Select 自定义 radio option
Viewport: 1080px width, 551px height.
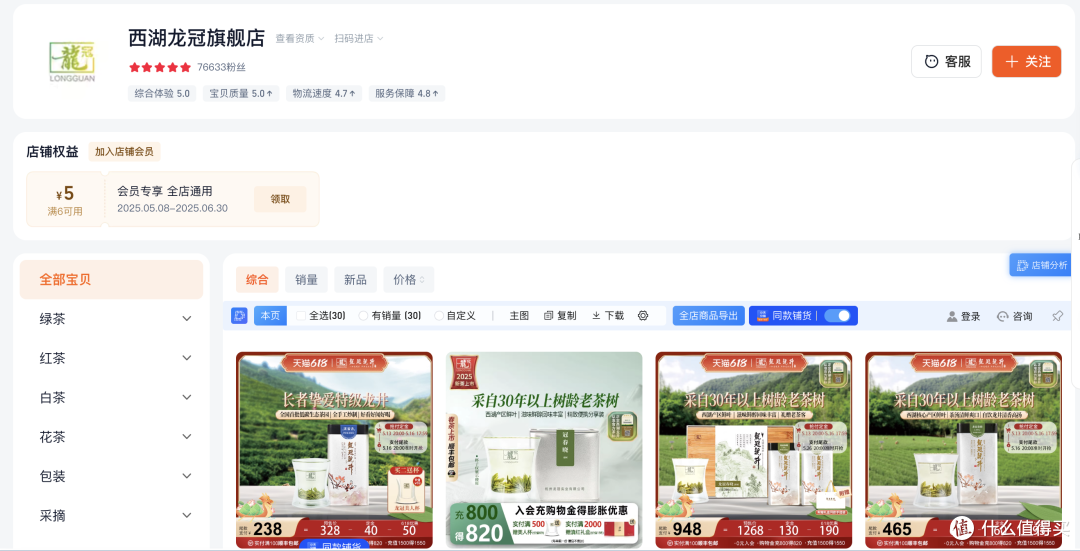point(439,315)
